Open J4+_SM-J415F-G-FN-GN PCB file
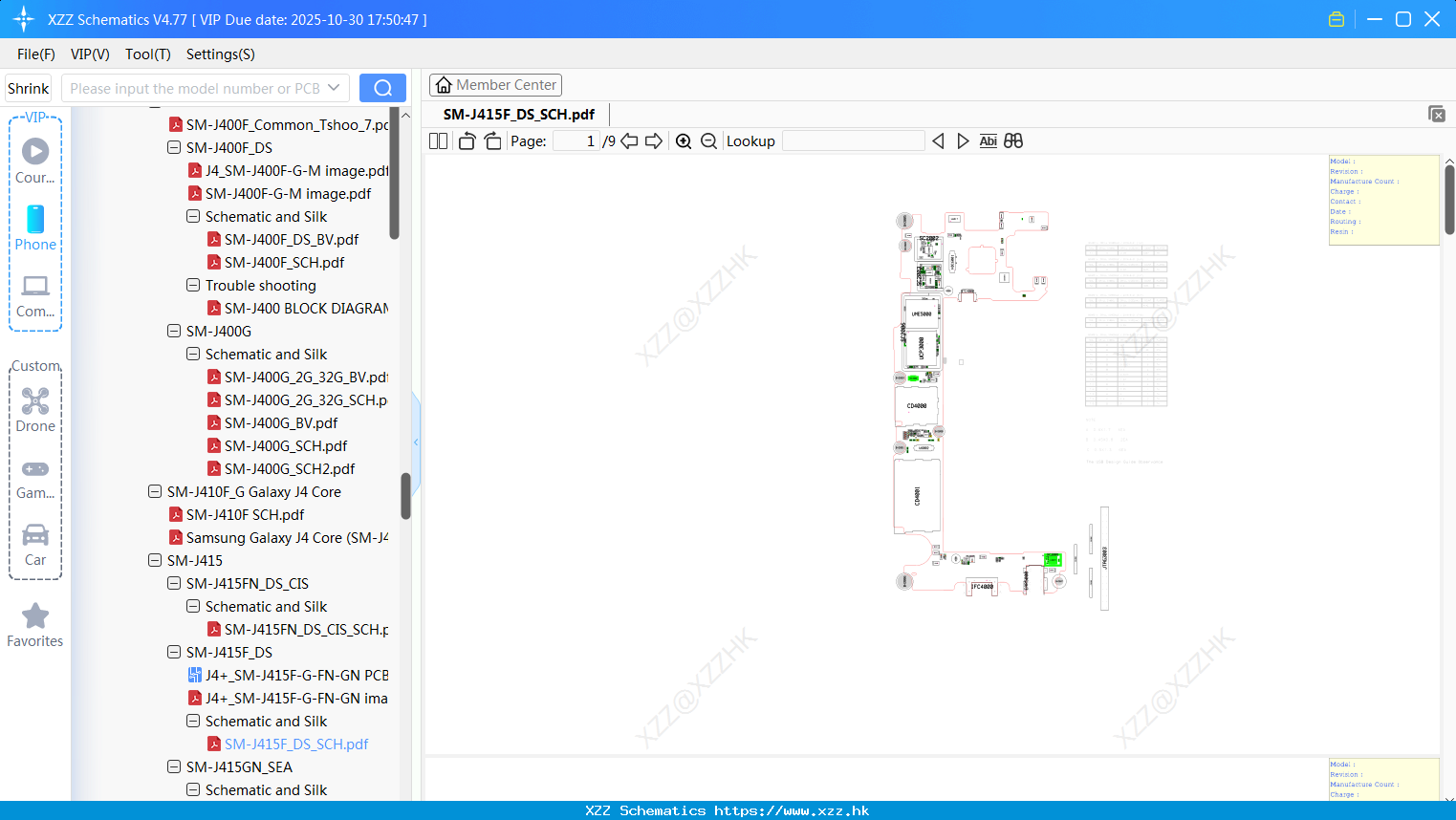This screenshot has height=820, width=1456. click(x=289, y=675)
